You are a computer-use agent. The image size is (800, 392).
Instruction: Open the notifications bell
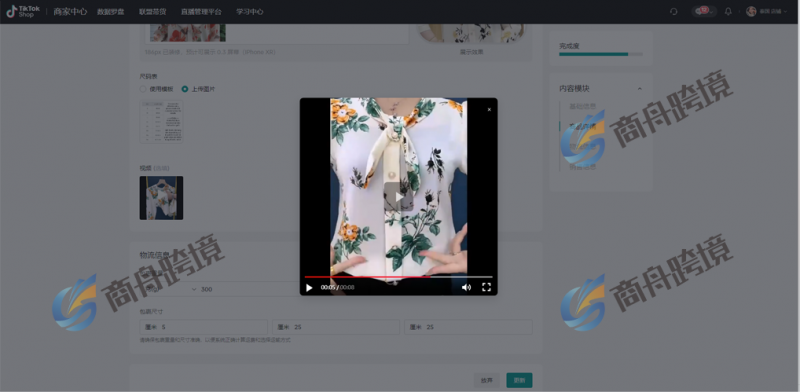(x=728, y=11)
